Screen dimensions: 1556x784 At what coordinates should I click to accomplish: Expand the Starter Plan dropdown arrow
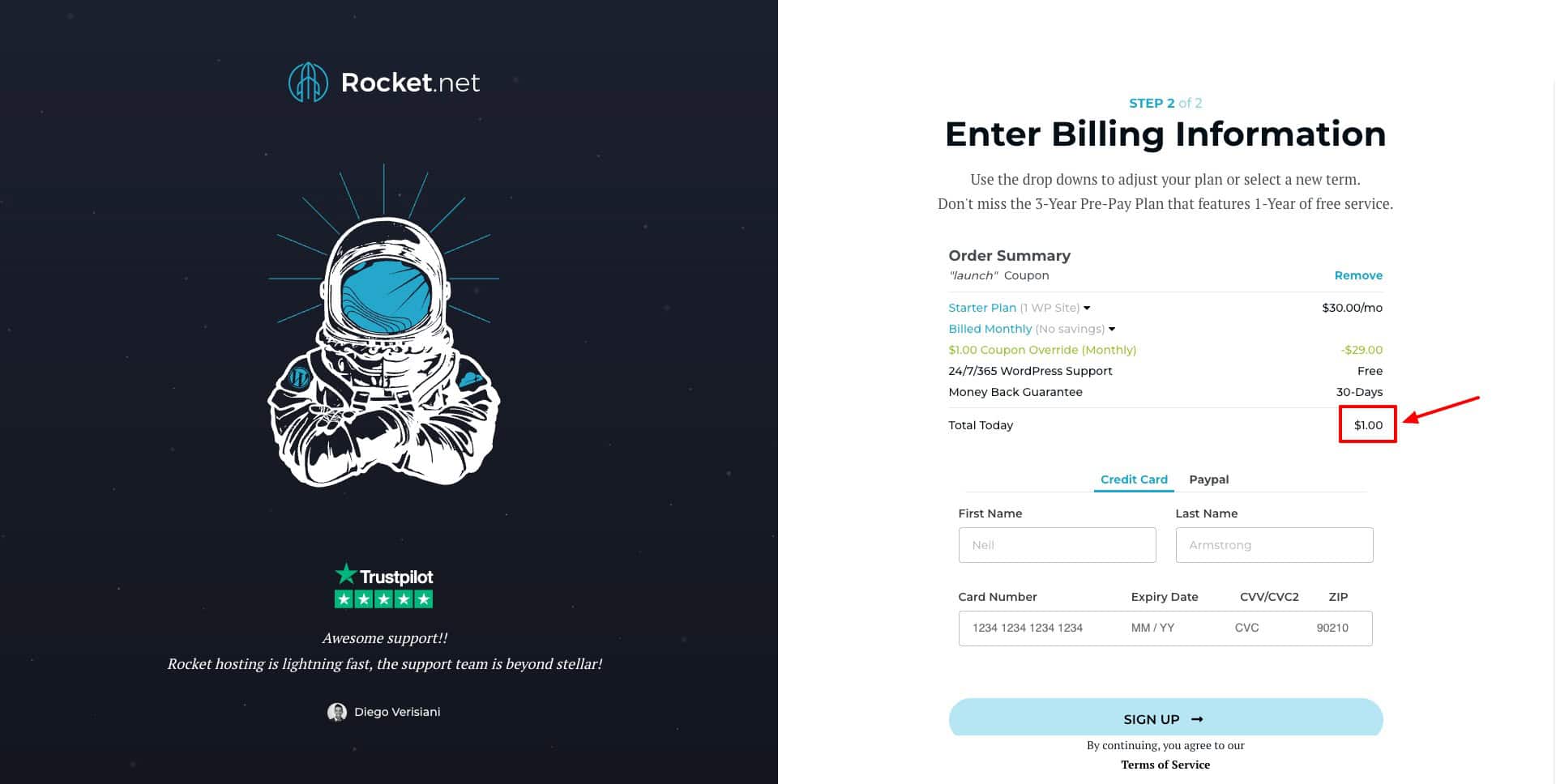(1087, 308)
